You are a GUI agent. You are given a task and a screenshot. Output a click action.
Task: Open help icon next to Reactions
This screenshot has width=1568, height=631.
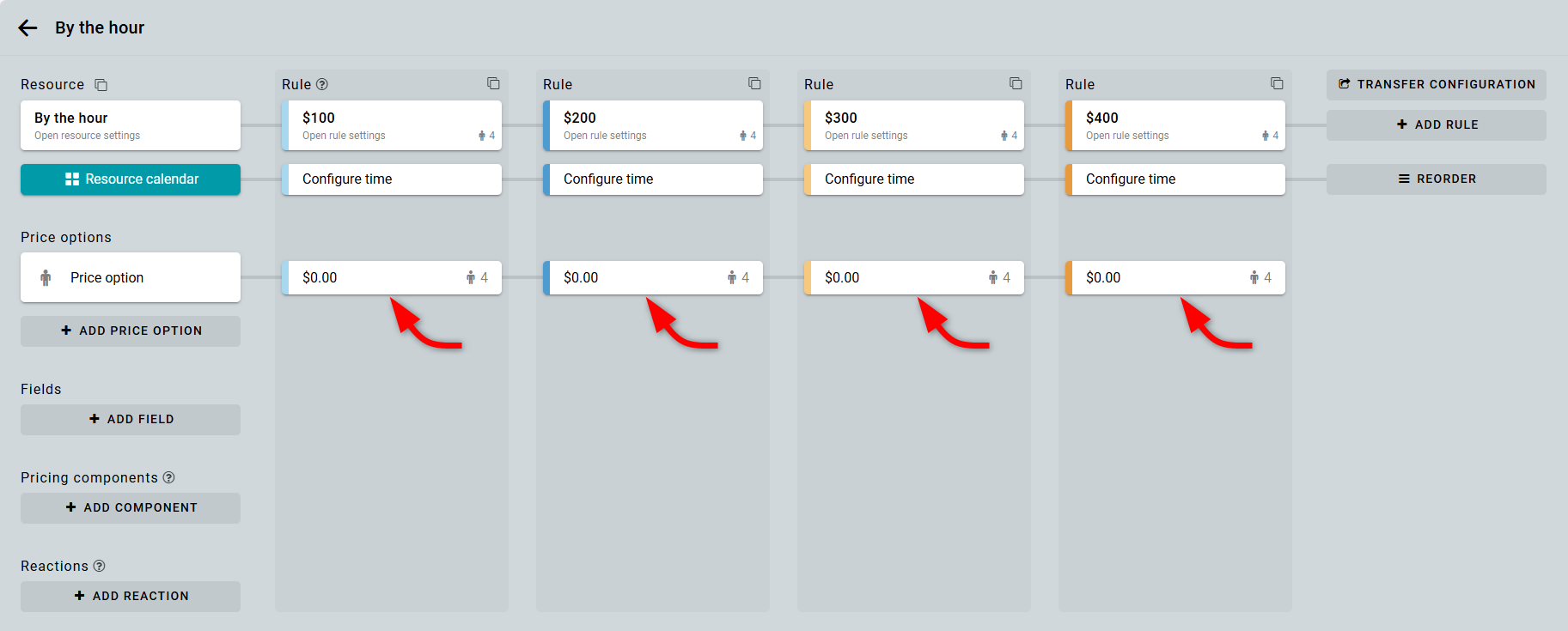click(100, 566)
